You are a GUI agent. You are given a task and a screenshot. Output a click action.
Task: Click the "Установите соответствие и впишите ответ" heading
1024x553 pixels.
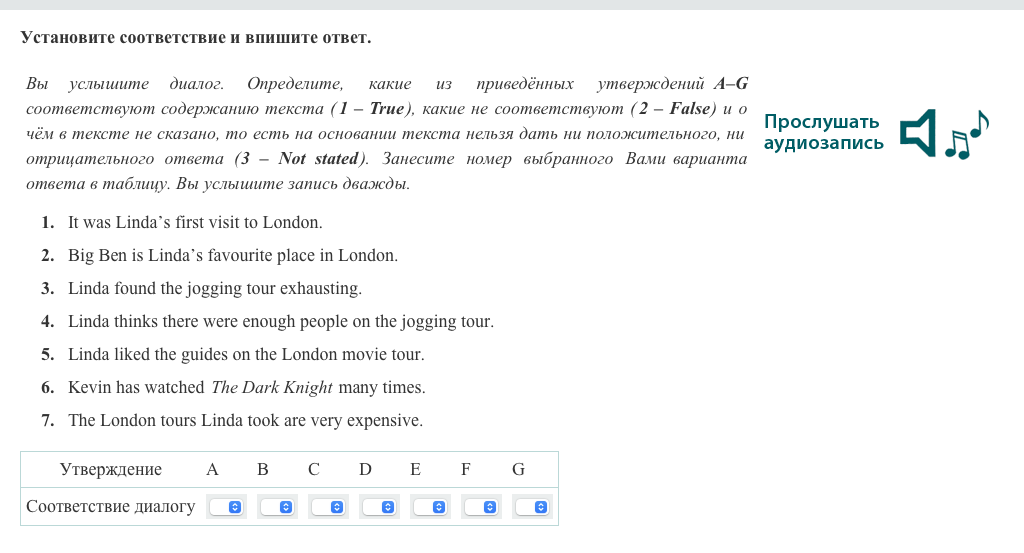(x=195, y=38)
